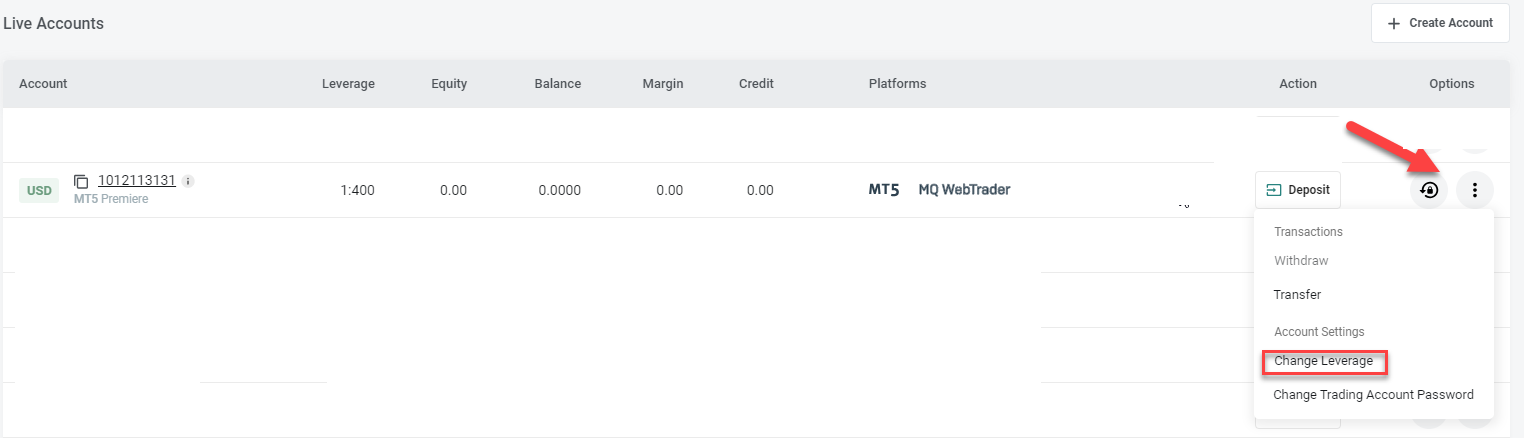
Task: Open the three-dot options menu
Action: tap(1475, 190)
